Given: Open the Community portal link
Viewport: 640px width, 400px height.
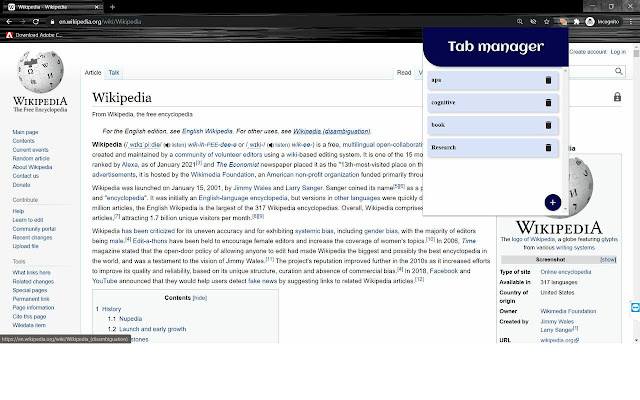Looking at the screenshot, I should tap(34, 229).
